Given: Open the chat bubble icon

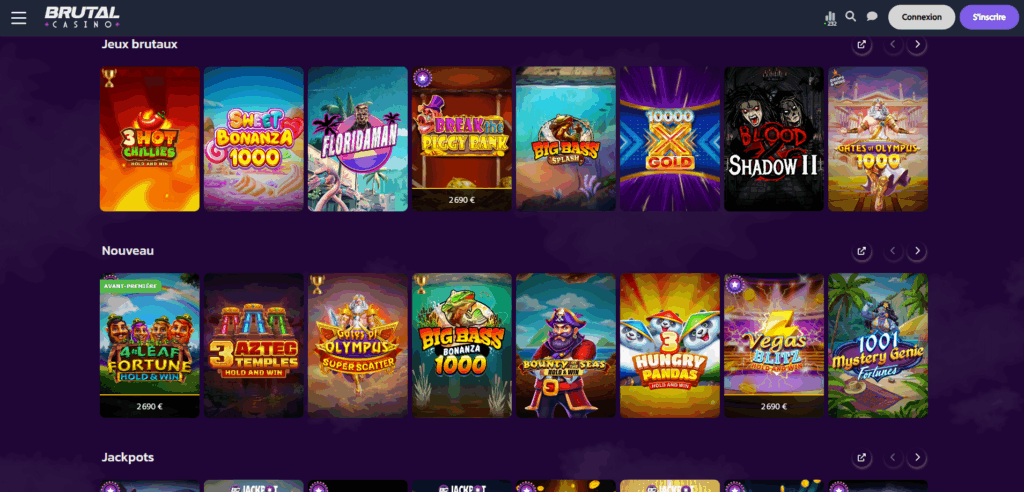Looking at the screenshot, I should click(x=872, y=16).
